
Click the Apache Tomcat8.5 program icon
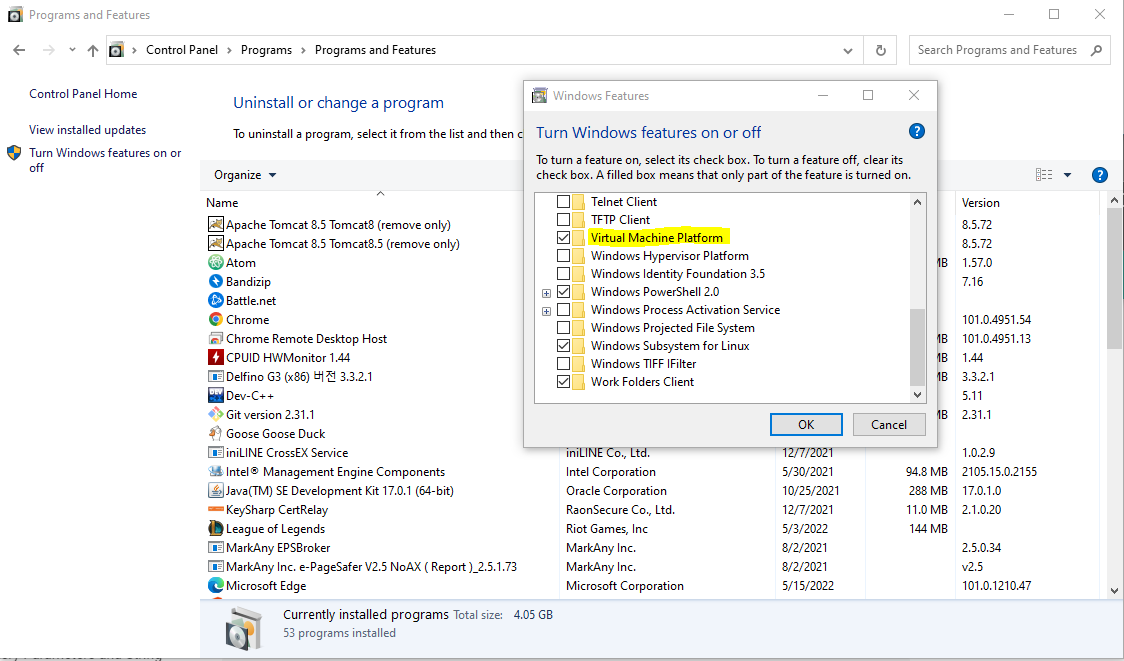click(215, 244)
